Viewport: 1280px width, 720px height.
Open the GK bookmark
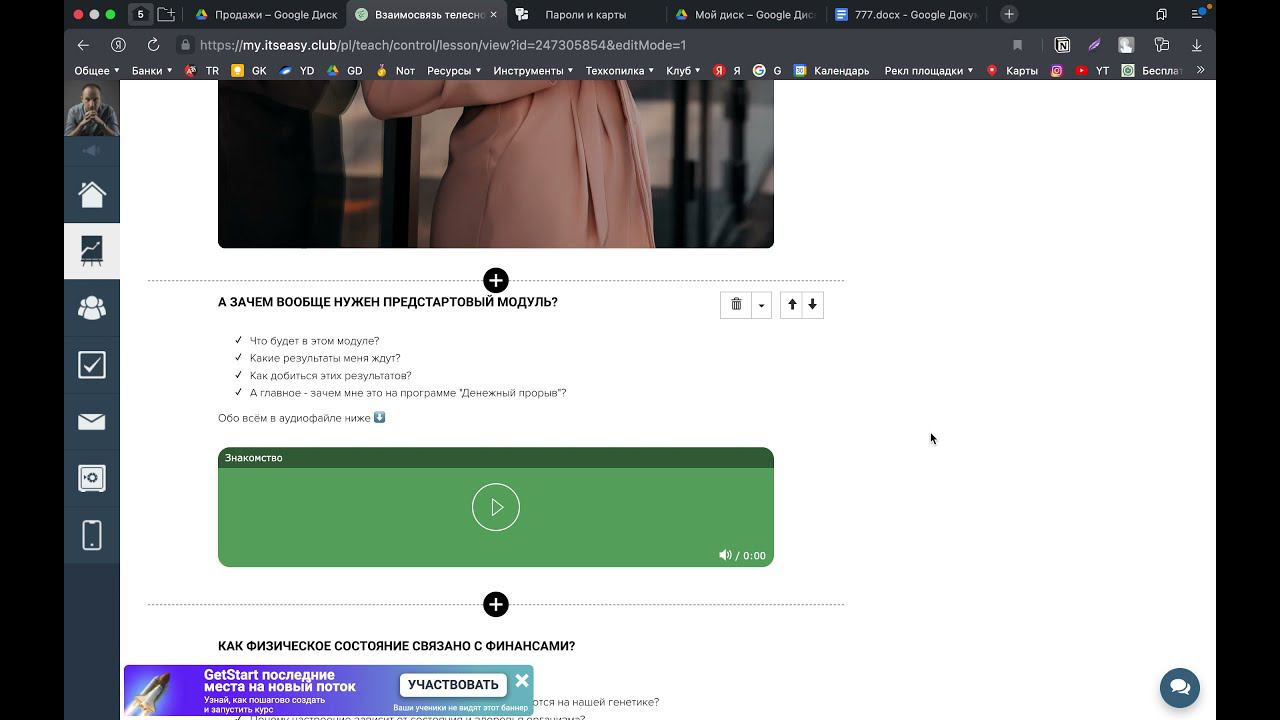point(248,71)
